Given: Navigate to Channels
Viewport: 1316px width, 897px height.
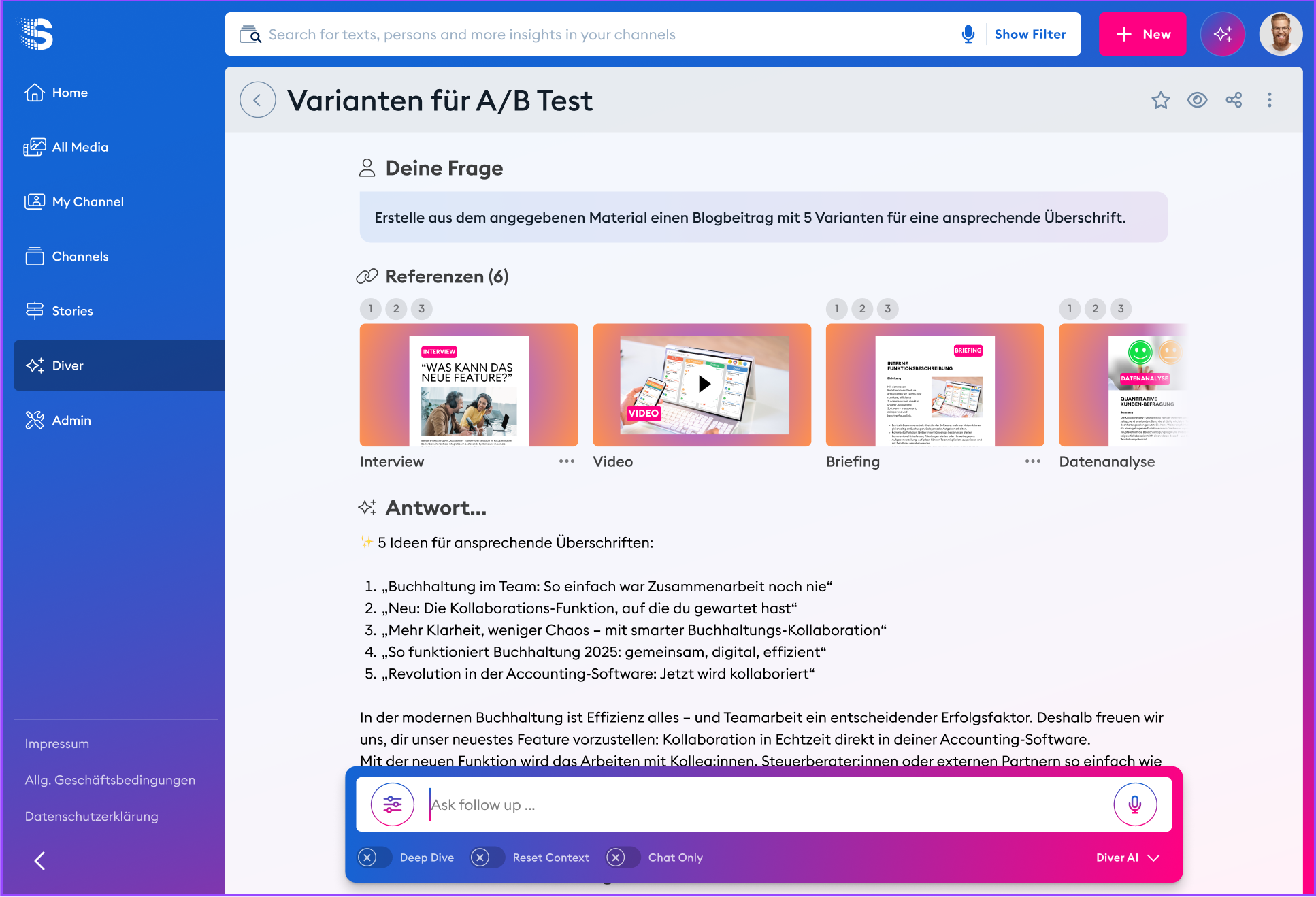Looking at the screenshot, I should point(67,257).
